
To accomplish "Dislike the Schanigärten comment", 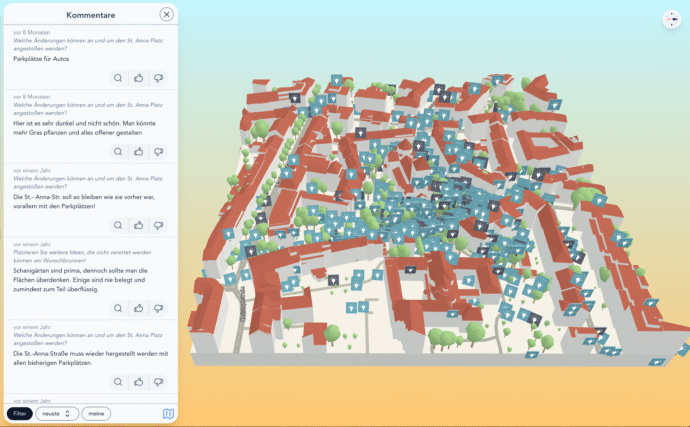I will click(158, 308).
